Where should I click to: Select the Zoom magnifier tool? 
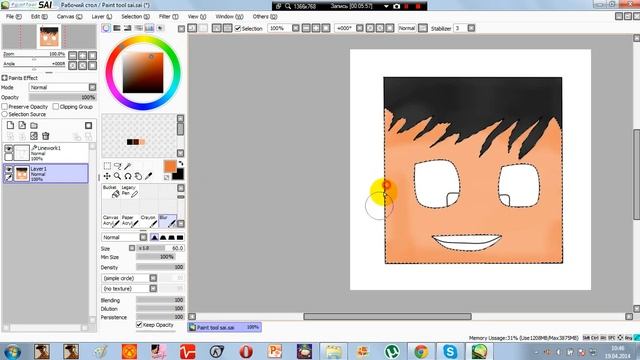(x=118, y=176)
